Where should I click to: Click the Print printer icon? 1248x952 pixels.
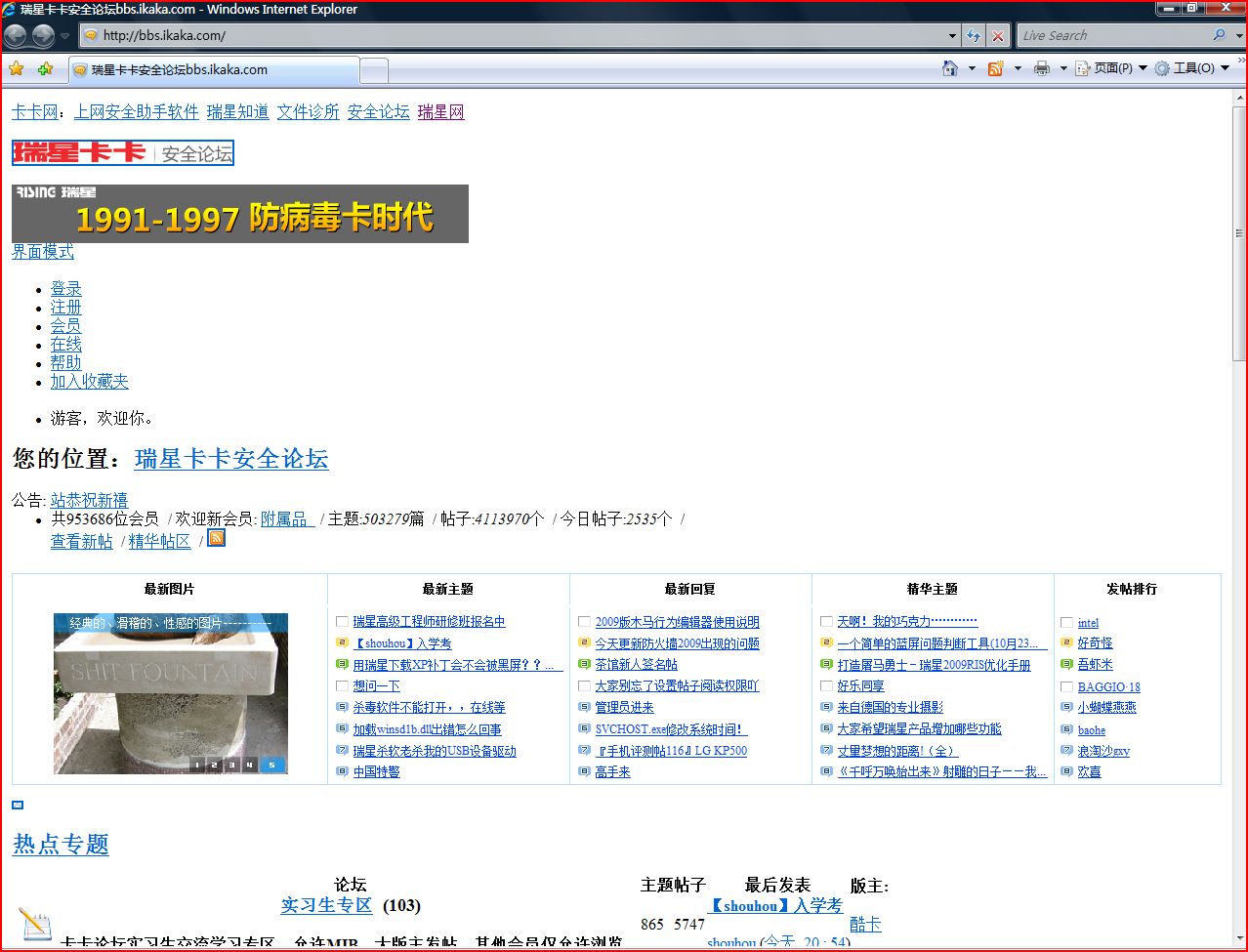pyautogui.click(x=1042, y=68)
